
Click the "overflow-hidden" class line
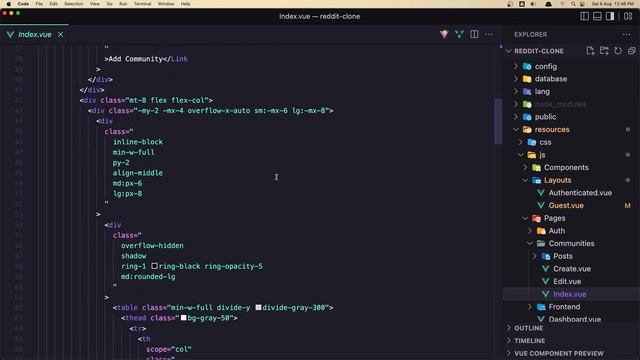click(x=152, y=245)
